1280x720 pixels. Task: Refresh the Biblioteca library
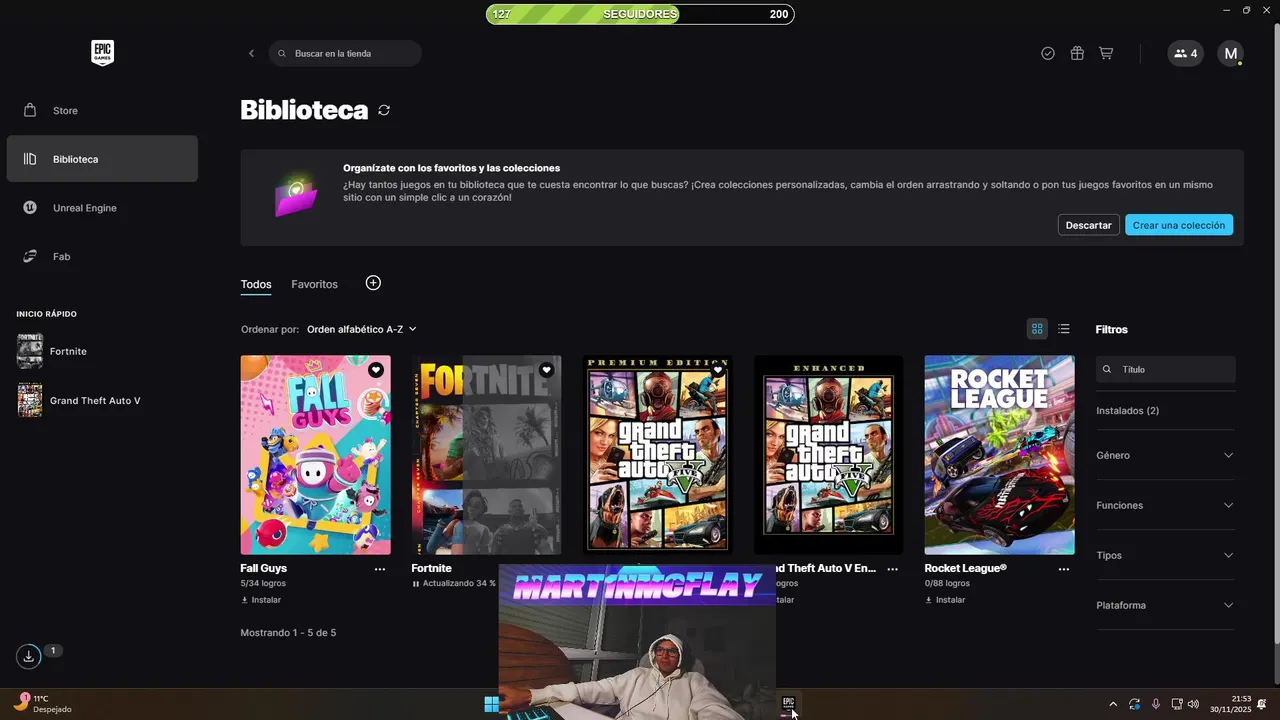tap(384, 110)
